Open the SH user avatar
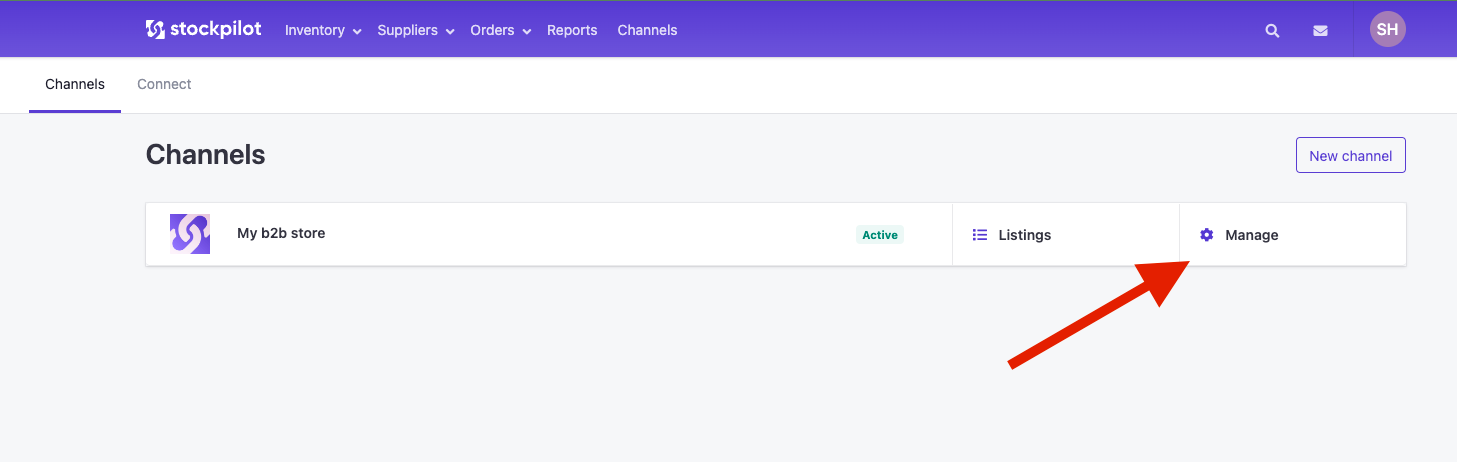1457x462 pixels. 1387,29
